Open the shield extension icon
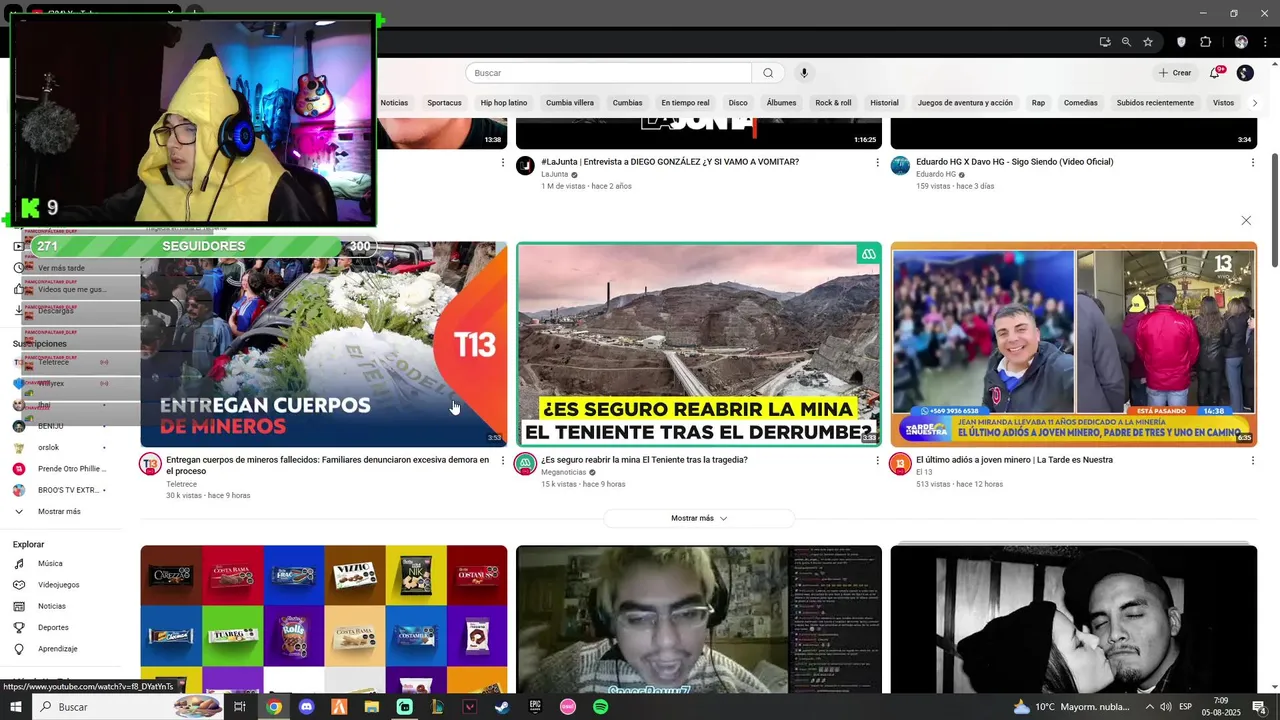Screen dimensions: 1280x720 1181,42
